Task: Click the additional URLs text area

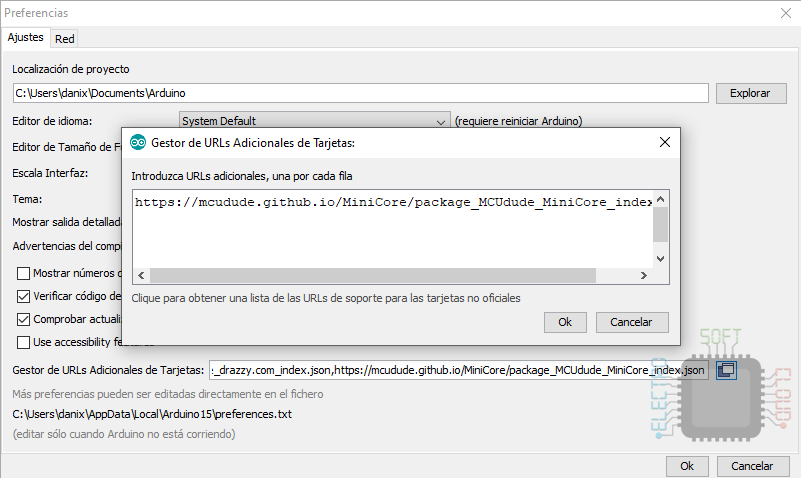Action: (392, 229)
